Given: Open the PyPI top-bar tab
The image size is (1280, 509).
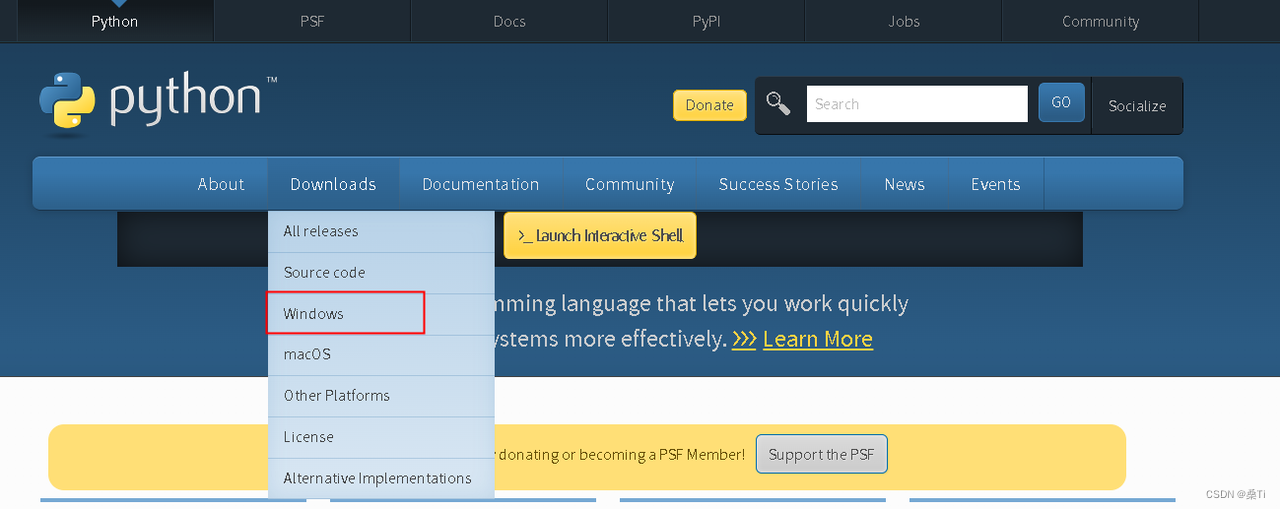Looking at the screenshot, I should (x=706, y=21).
